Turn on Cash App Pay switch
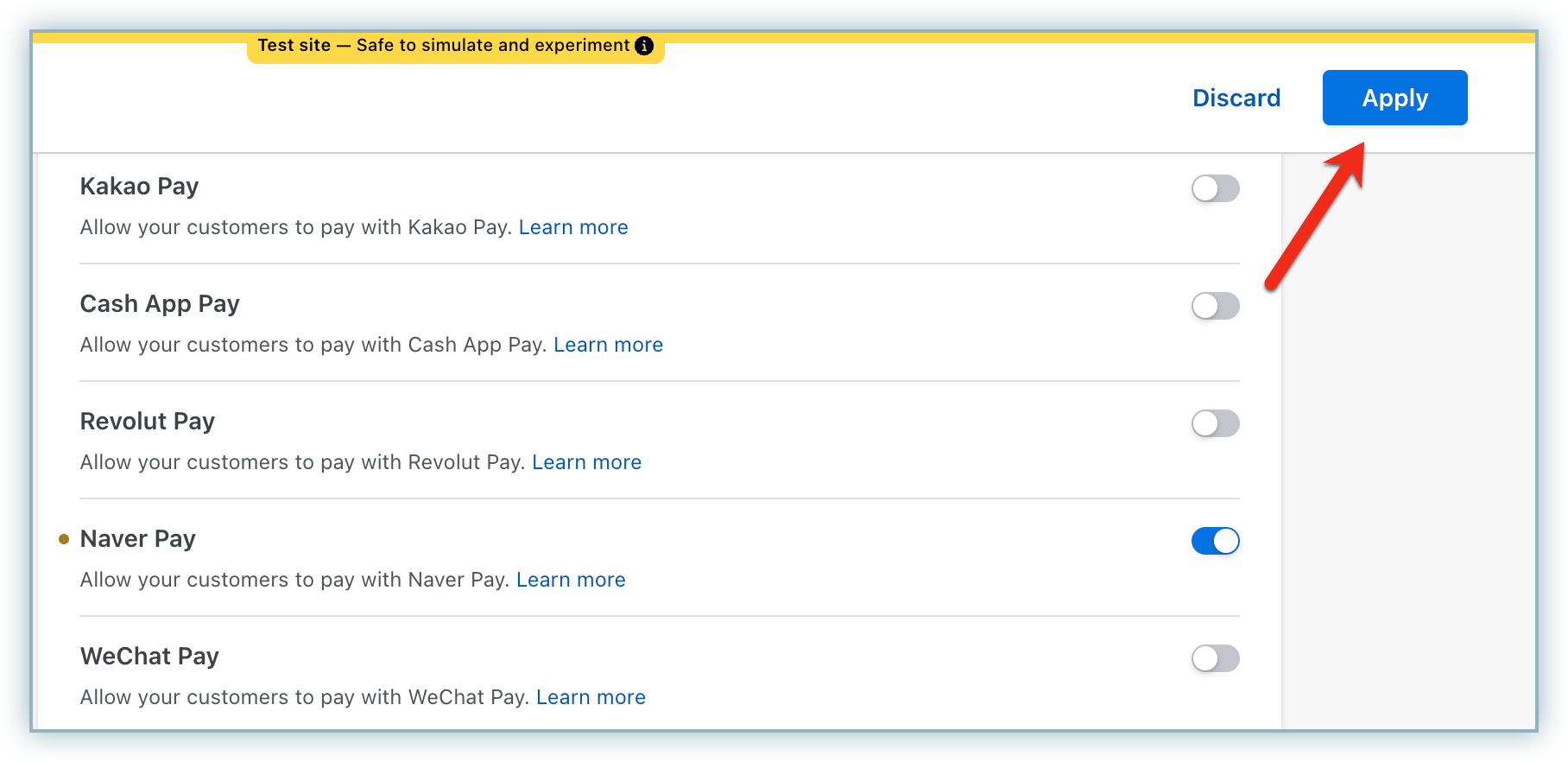This screenshot has height=762, width=1568. pyautogui.click(x=1215, y=306)
